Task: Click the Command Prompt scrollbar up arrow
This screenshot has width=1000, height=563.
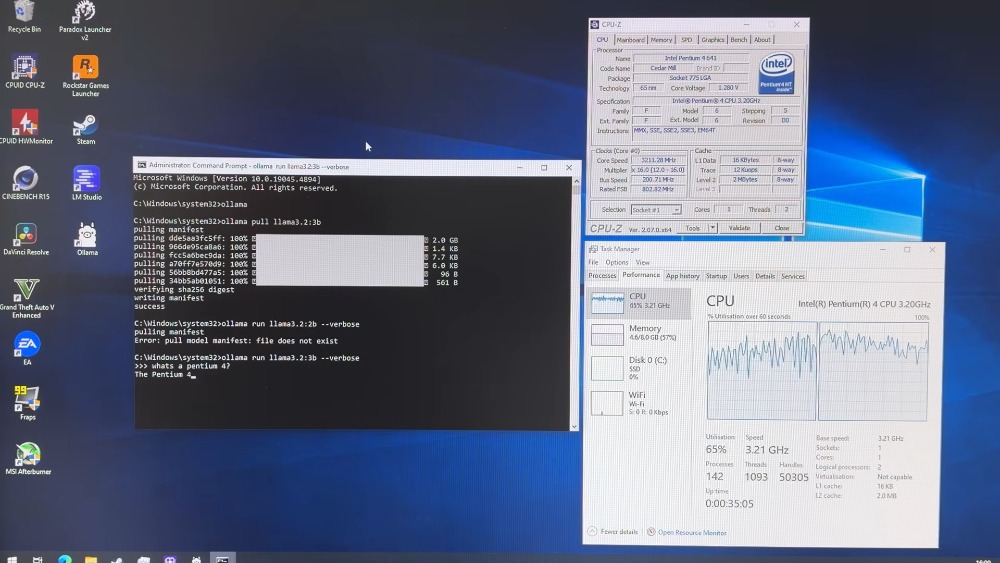Action: click(575, 181)
